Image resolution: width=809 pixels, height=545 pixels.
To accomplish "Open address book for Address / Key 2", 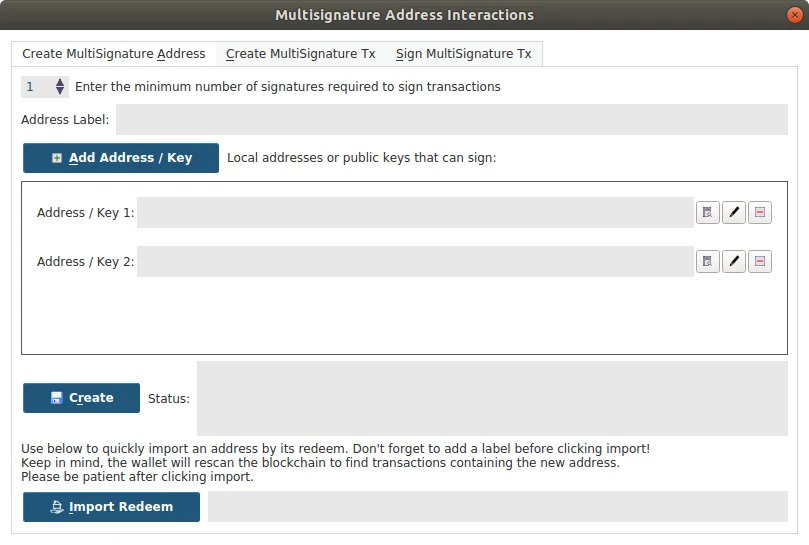I will [x=707, y=261].
